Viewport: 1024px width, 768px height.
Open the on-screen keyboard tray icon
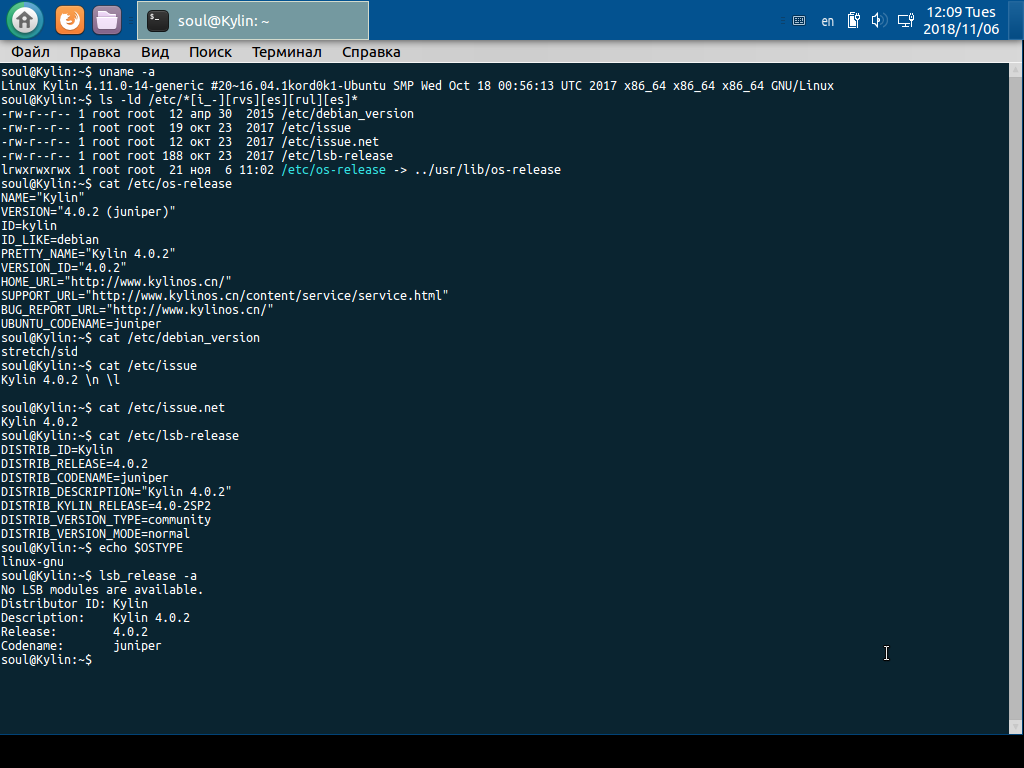(799, 21)
